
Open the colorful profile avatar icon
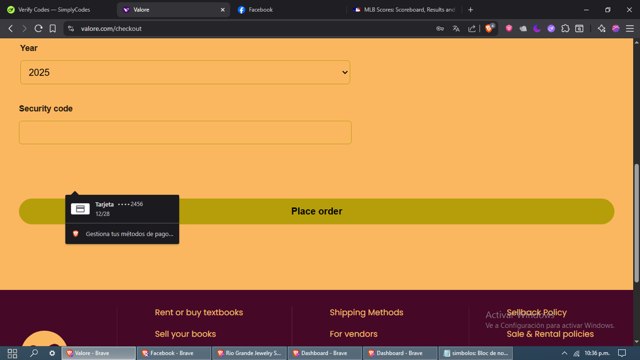coord(616,28)
